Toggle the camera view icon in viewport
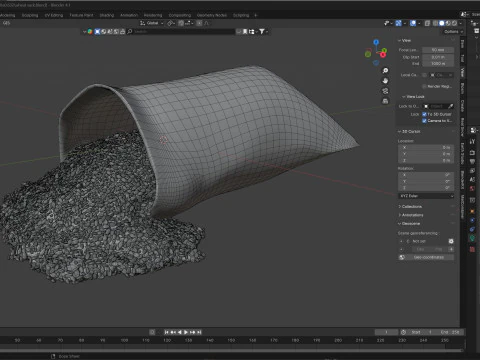Viewport: 480px width, 360px height. [x=385, y=91]
